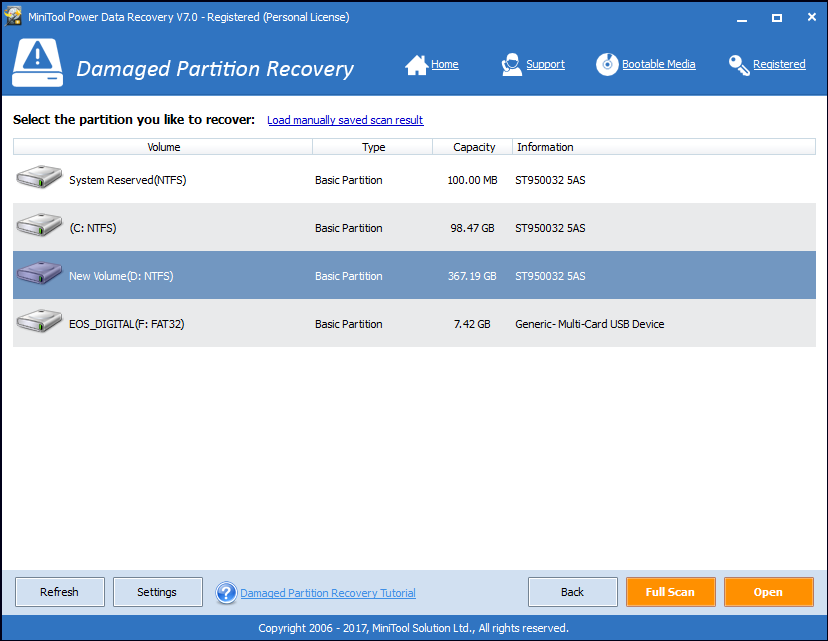The image size is (828, 641).
Task: Sort by the Volume column header
Action: coord(163,147)
